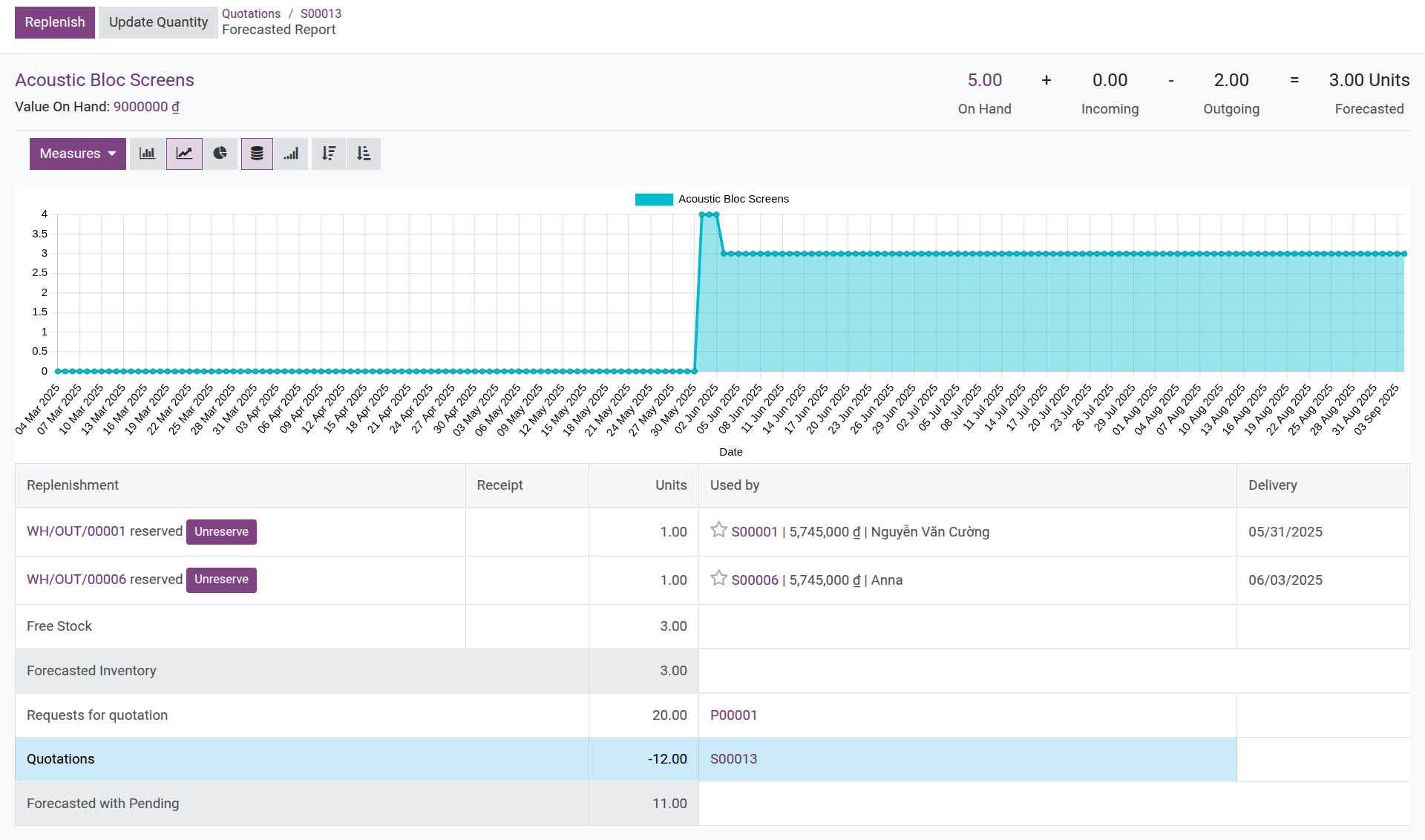Image resolution: width=1425 pixels, height=840 pixels.
Task: Toggle the stacked chart icon
Action: [257, 154]
